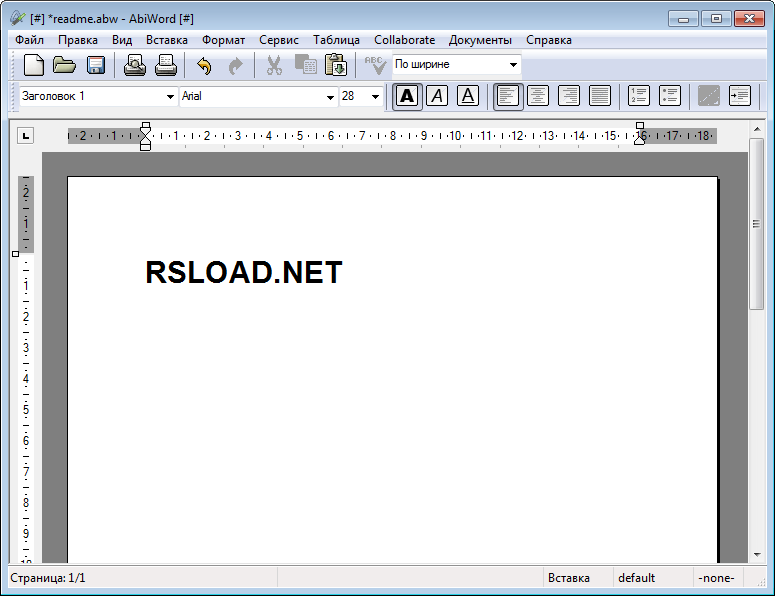Screen dimensions: 775x596
Task: Increase paragraph indent
Action: point(740,96)
